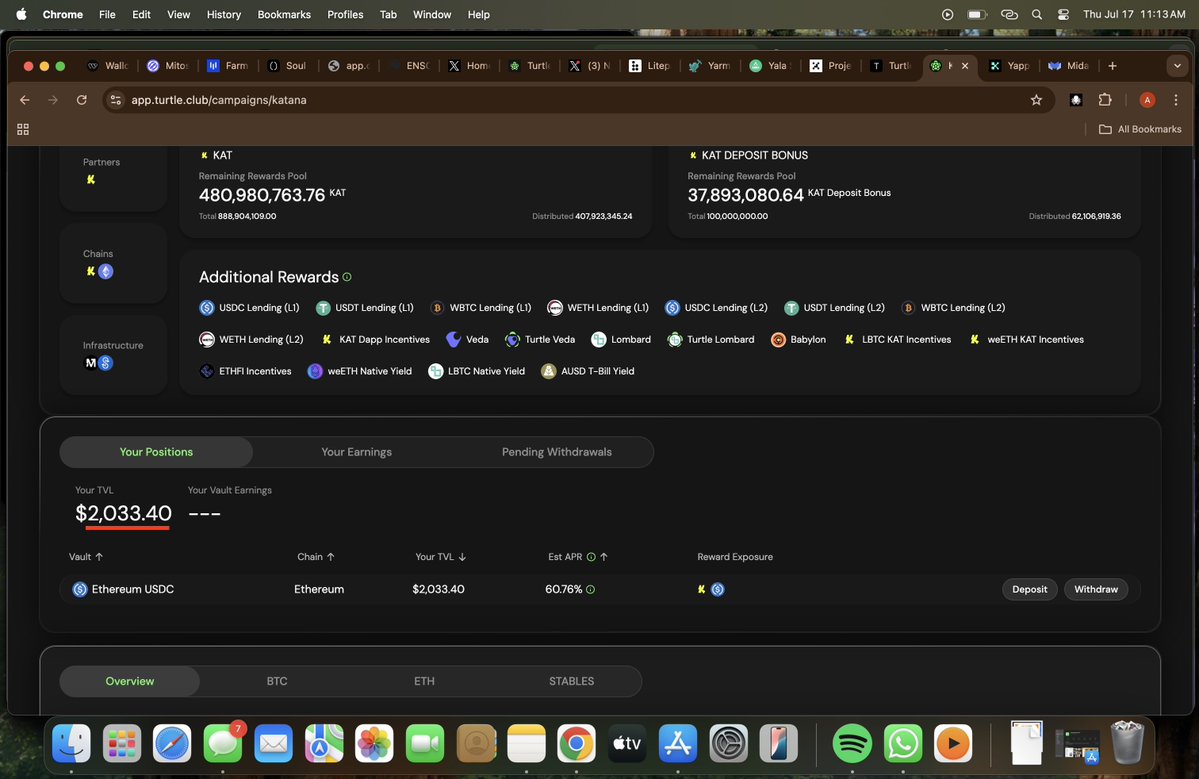Click Deposit for Ethereum USDC vault
1199x779 pixels.
point(1029,589)
